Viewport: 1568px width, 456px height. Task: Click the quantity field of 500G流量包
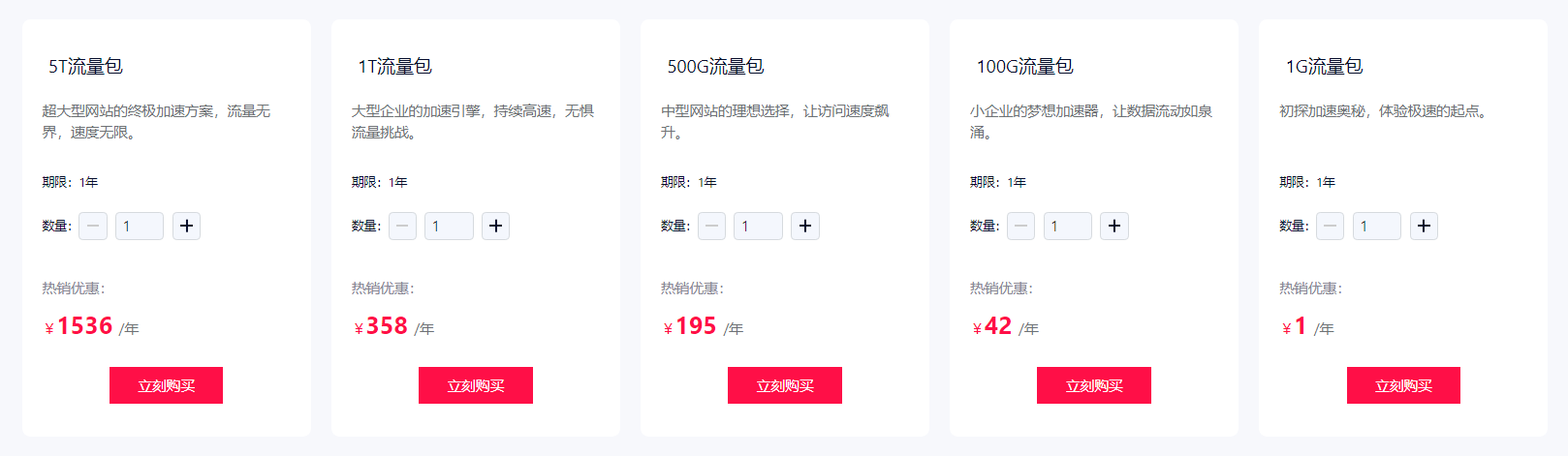point(758,226)
